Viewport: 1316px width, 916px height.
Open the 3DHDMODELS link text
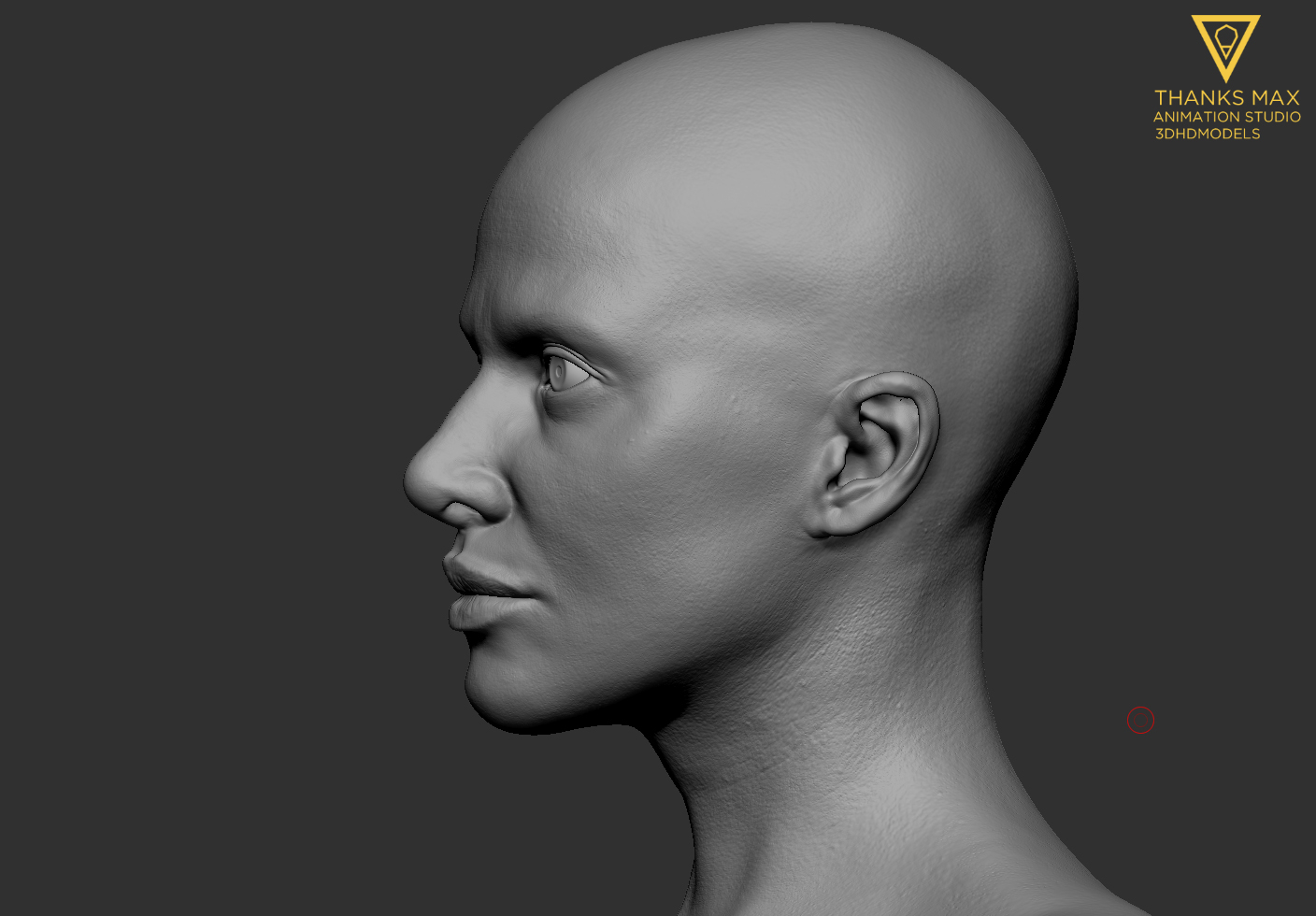[x=1207, y=134]
